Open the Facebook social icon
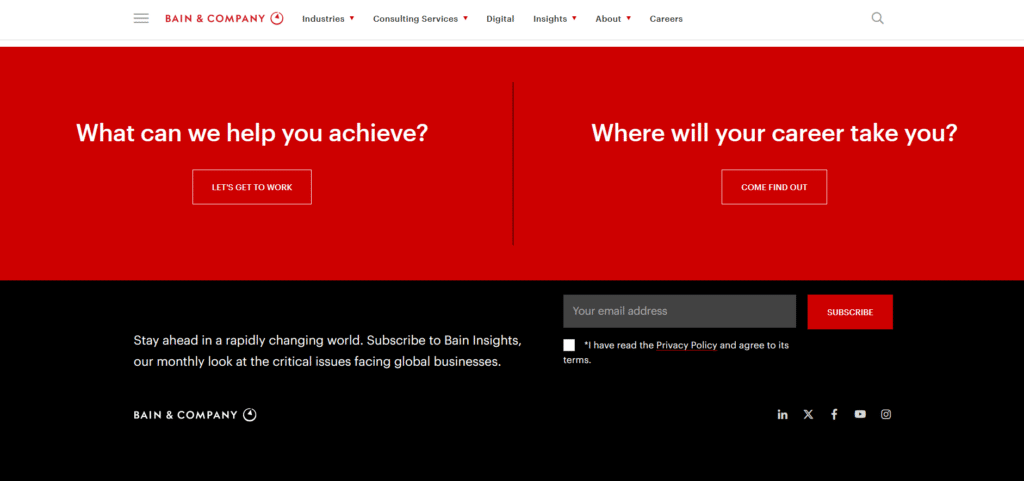 click(x=834, y=414)
